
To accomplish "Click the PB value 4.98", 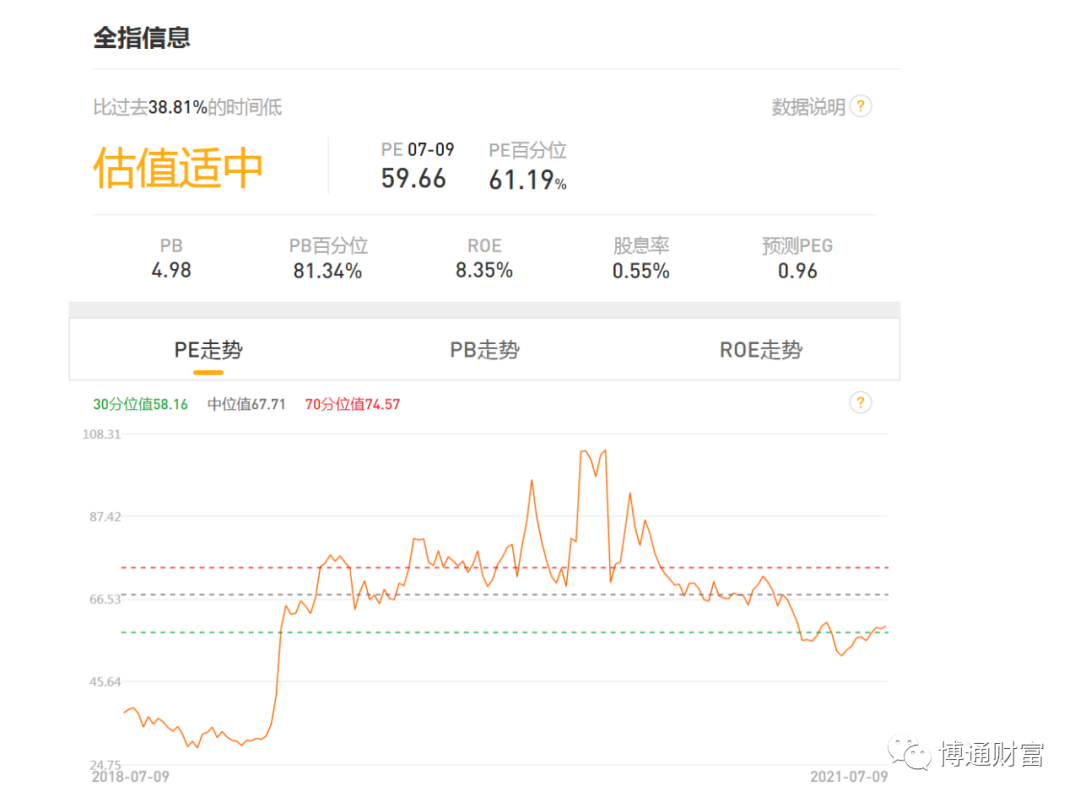I will coord(172,270).
